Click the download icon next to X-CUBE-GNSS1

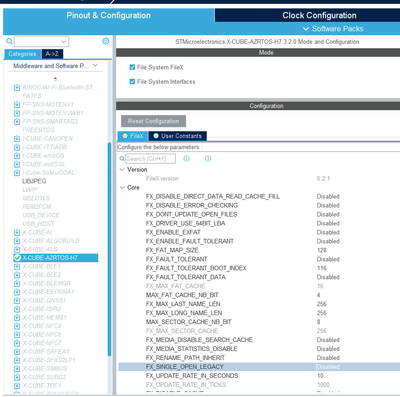[x=17, y=300]
